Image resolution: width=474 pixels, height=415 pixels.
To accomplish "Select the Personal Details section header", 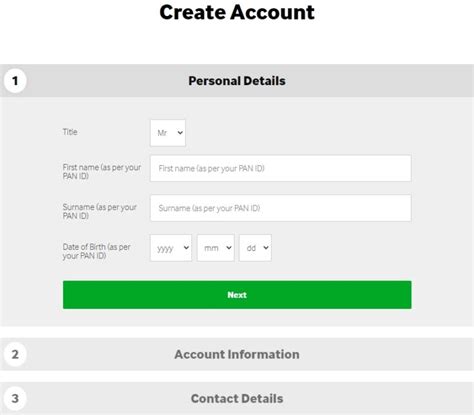I will pos(237,81).
